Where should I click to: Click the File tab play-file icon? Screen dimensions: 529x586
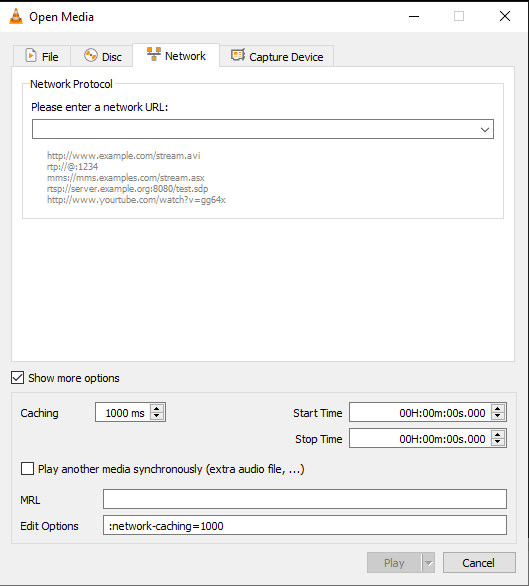point(31,56)
